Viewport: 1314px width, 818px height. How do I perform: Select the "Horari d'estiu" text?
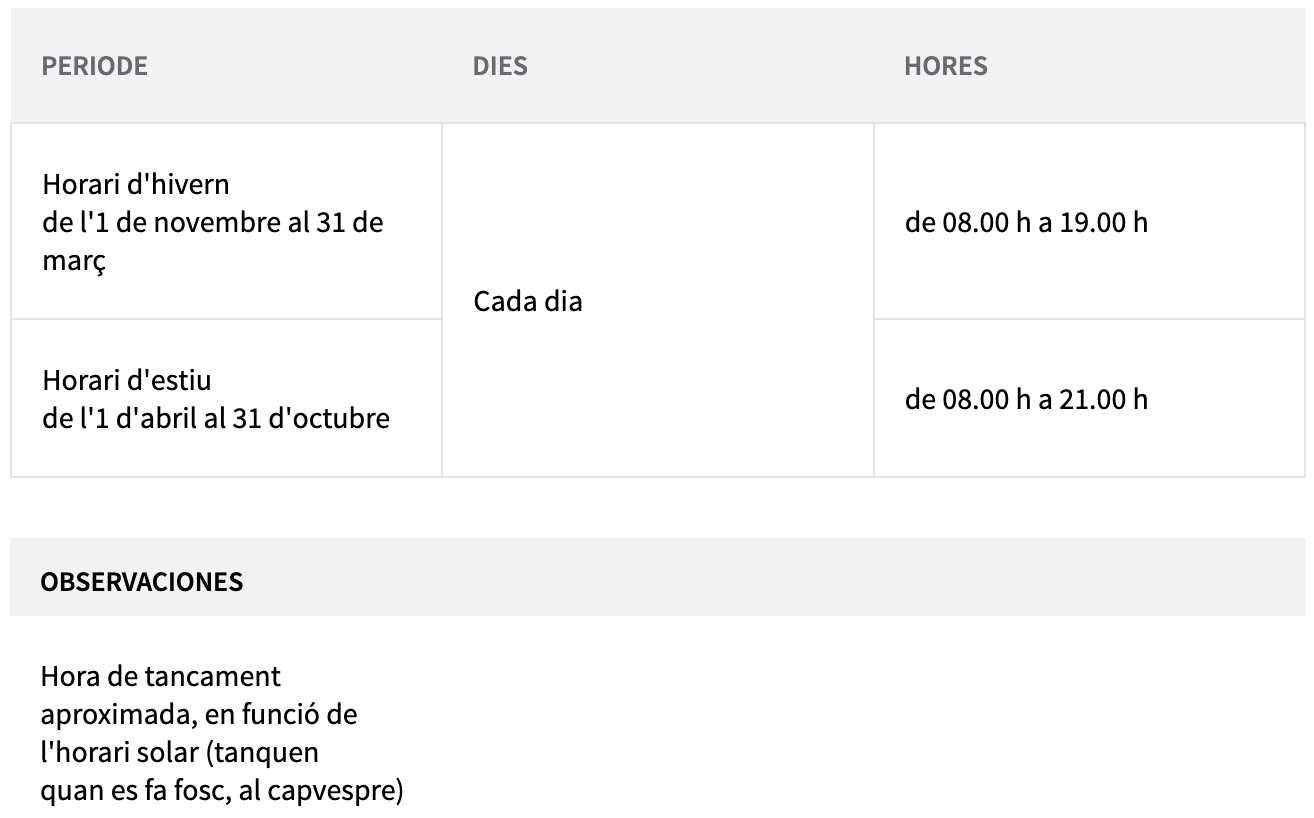click(x=127, y=381)
